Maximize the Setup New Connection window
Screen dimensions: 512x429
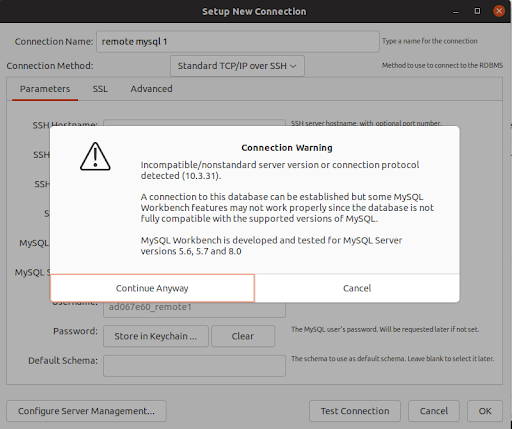pos(477,11)
